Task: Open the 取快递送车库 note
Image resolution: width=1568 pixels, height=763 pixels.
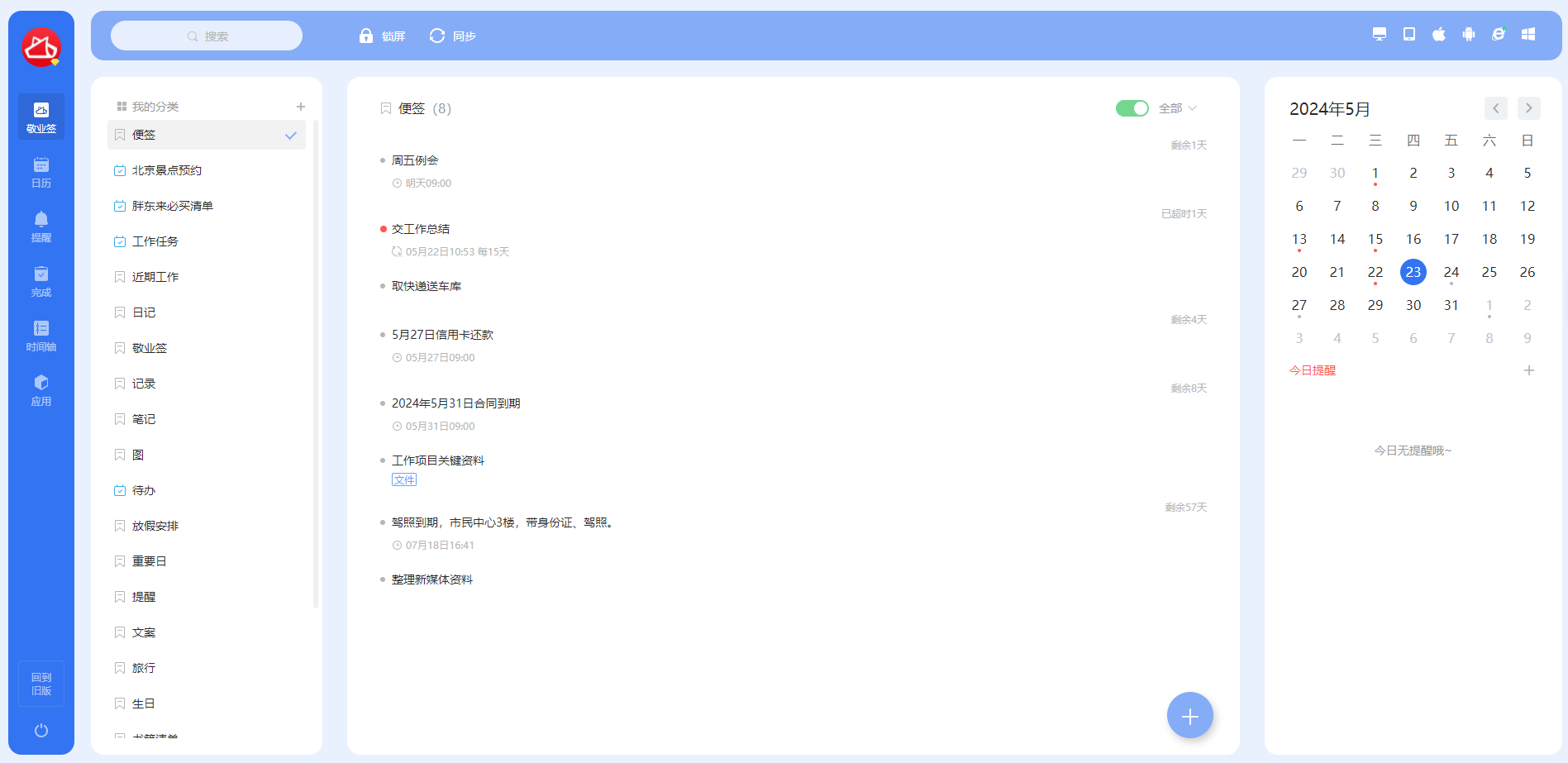Action: pos(427,286)
